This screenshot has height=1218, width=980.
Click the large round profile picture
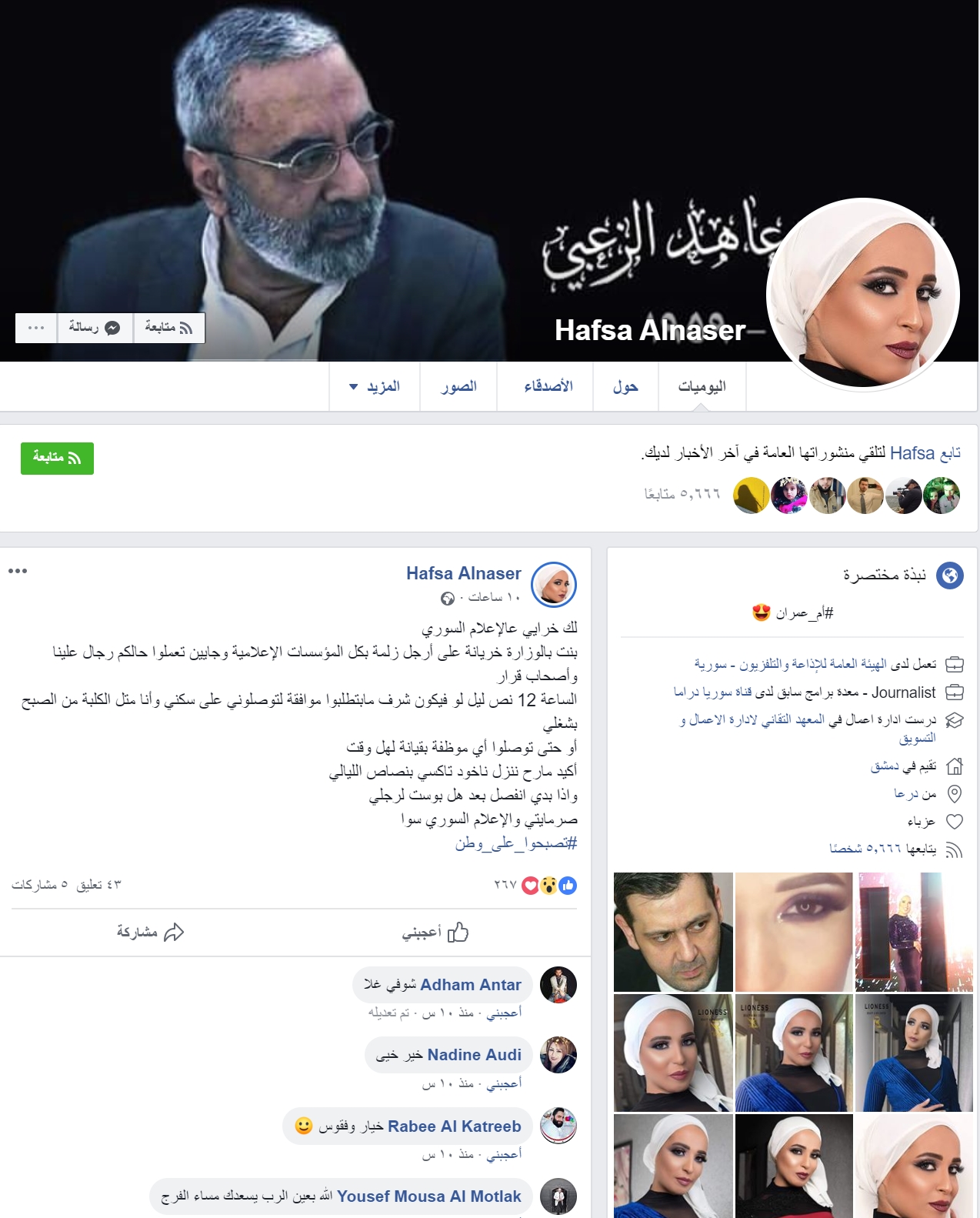pos(863,294)
